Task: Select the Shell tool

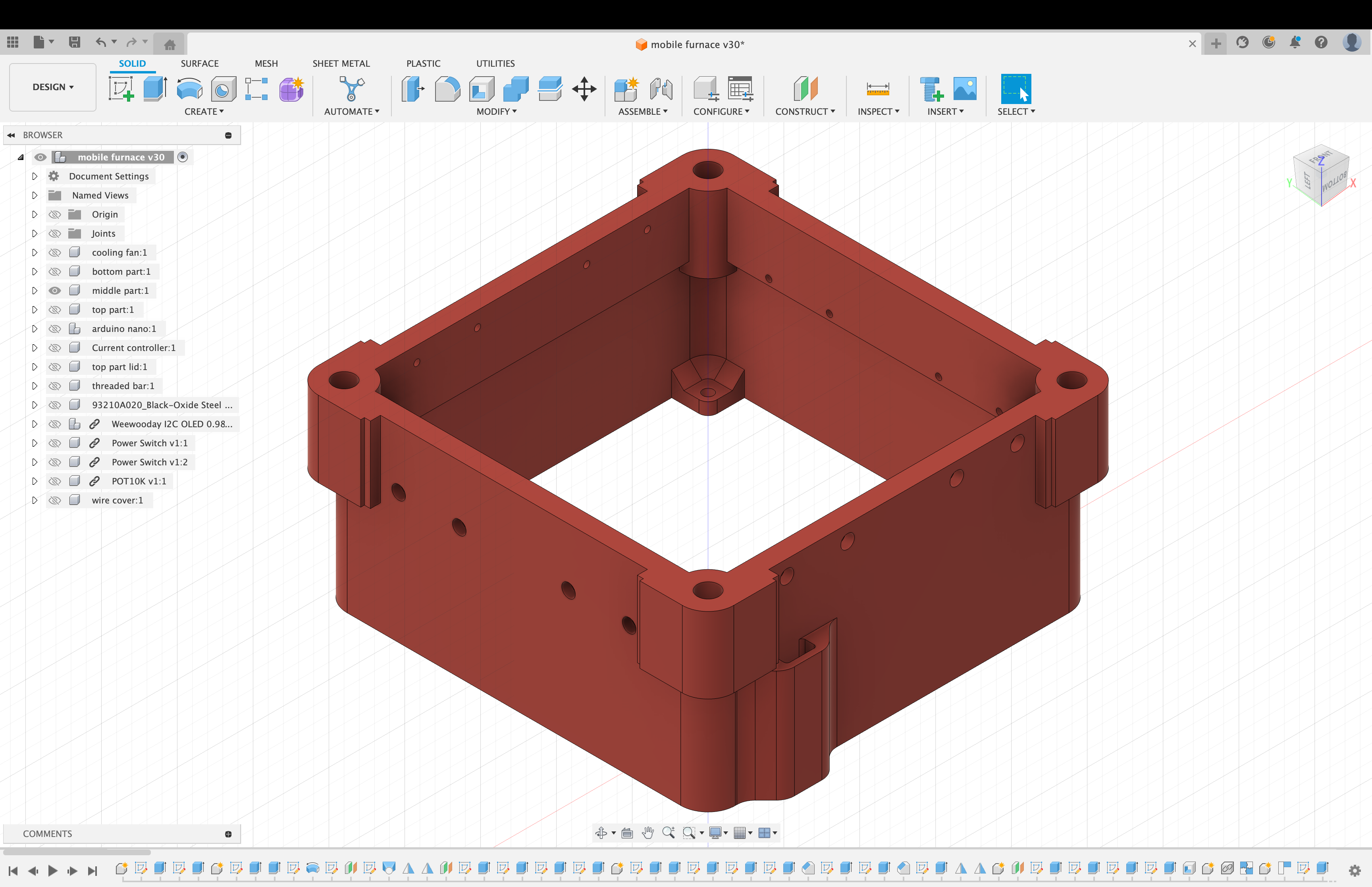Action: pyautogui.click(x=482, y=89)
